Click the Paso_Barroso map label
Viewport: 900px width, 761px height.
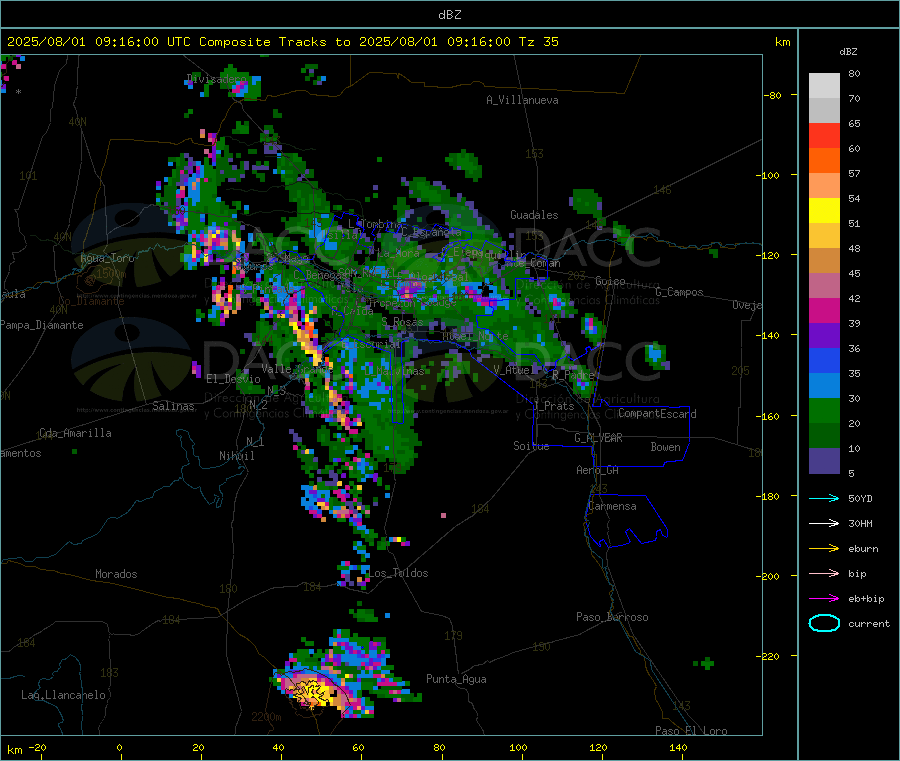(612, 617)
